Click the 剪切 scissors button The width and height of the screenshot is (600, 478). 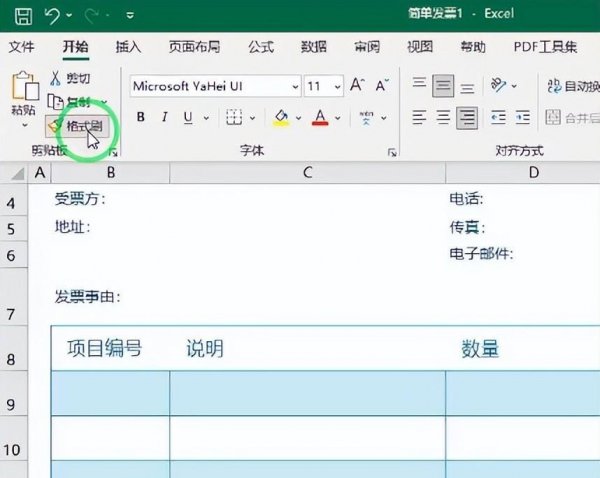70,78
